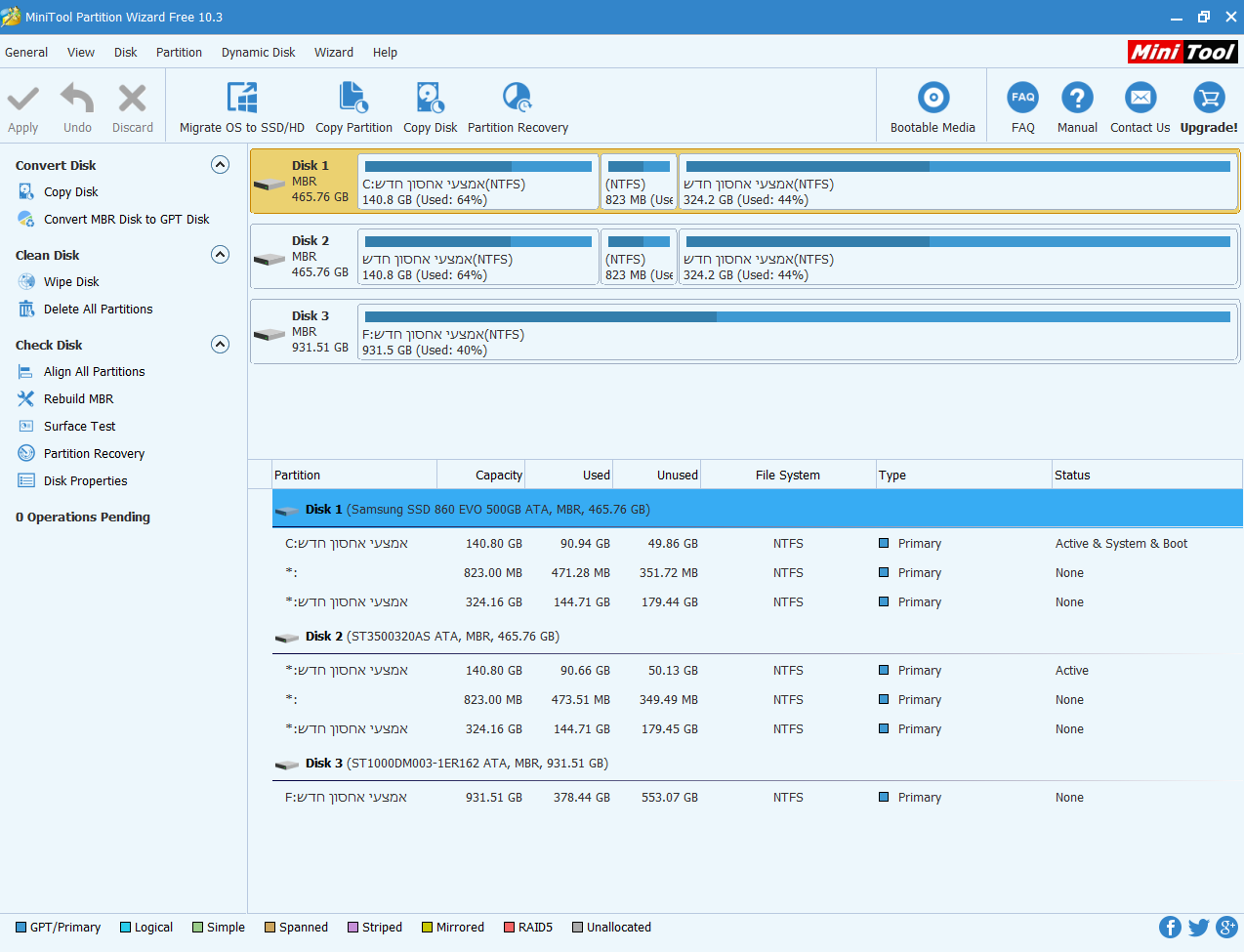Screen dimensions: 1244x952
Task: Open the Manual help icon
Action: (x=1077, y=98)
